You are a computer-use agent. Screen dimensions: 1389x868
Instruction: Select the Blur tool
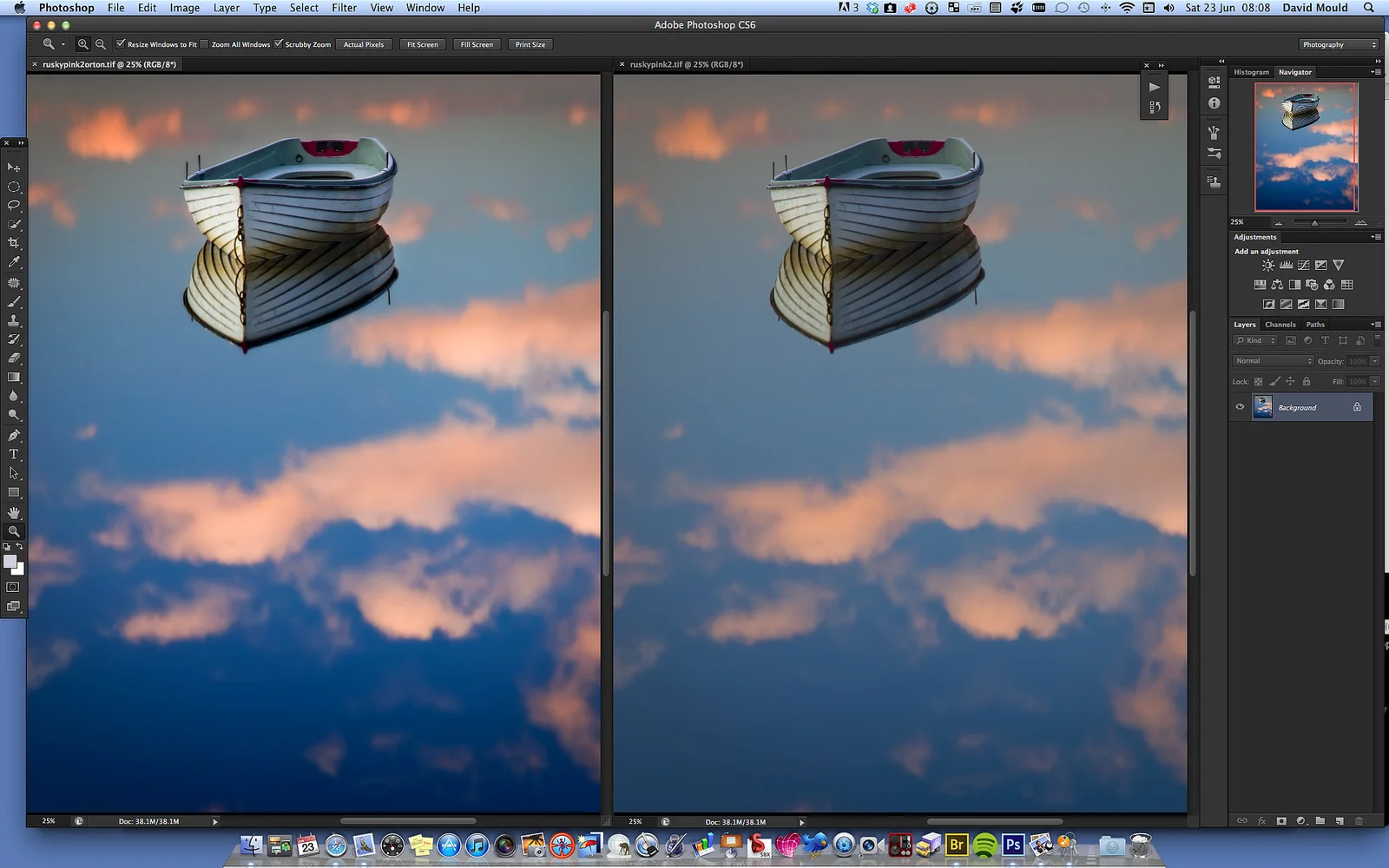[x=14, y=397]
